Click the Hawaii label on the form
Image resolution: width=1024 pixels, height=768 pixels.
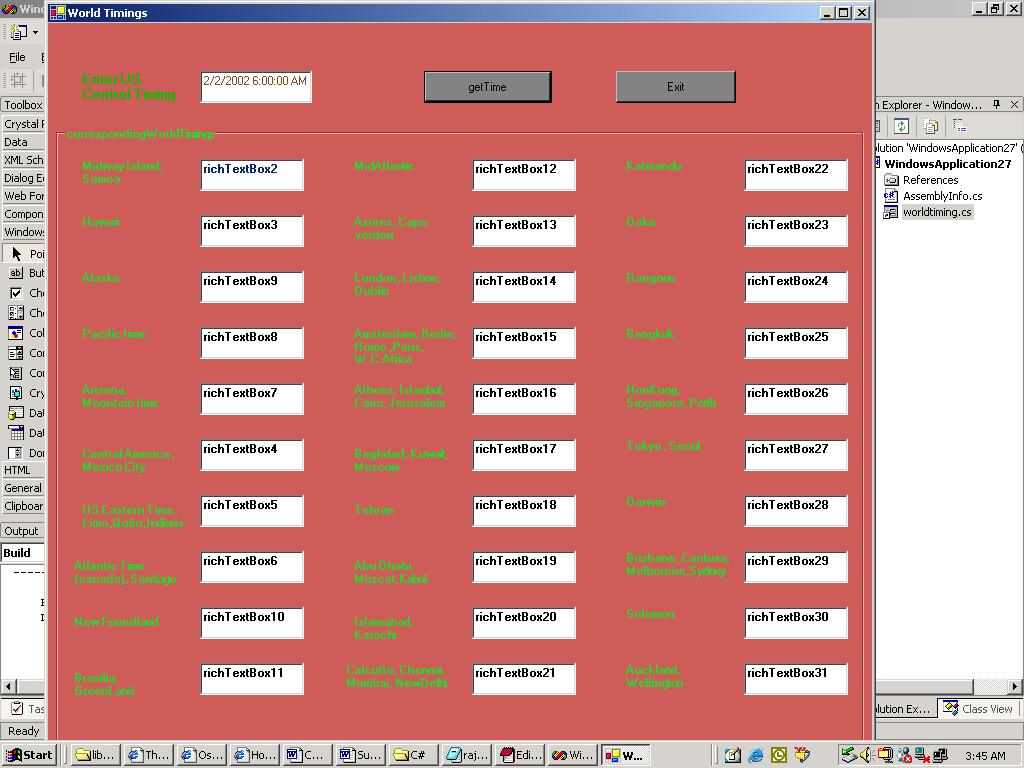101,222
